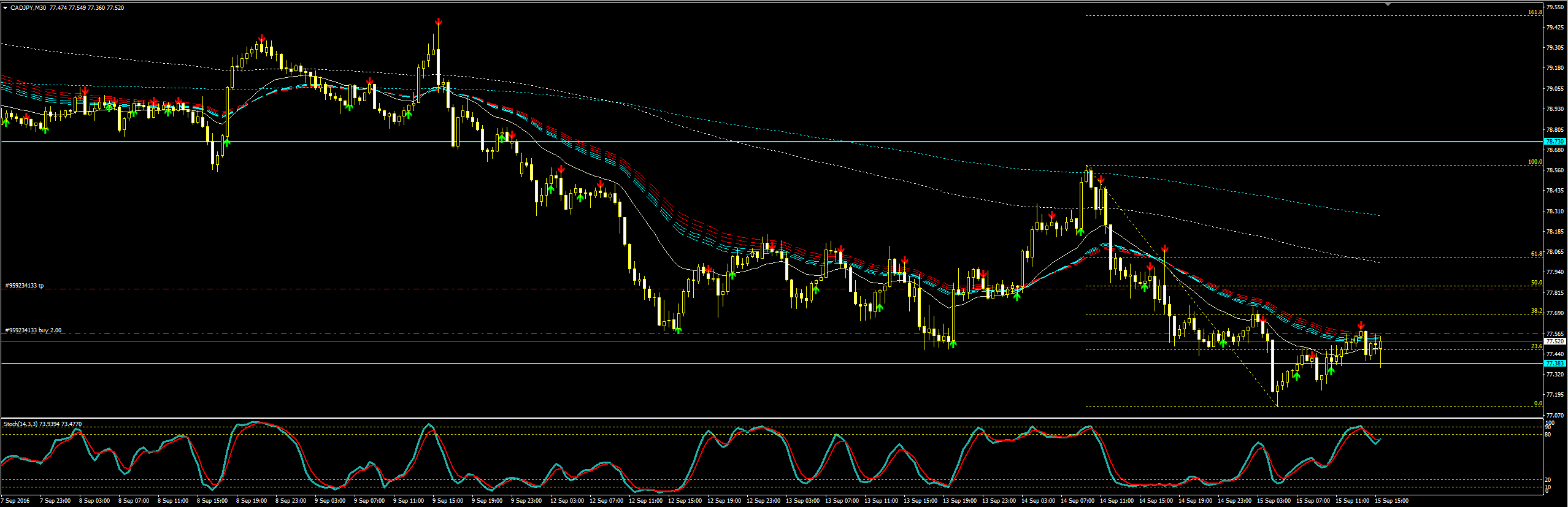1568x507 pixels.
Task: Click the cyan 78.730 price label
Action: click(1555, 142)
